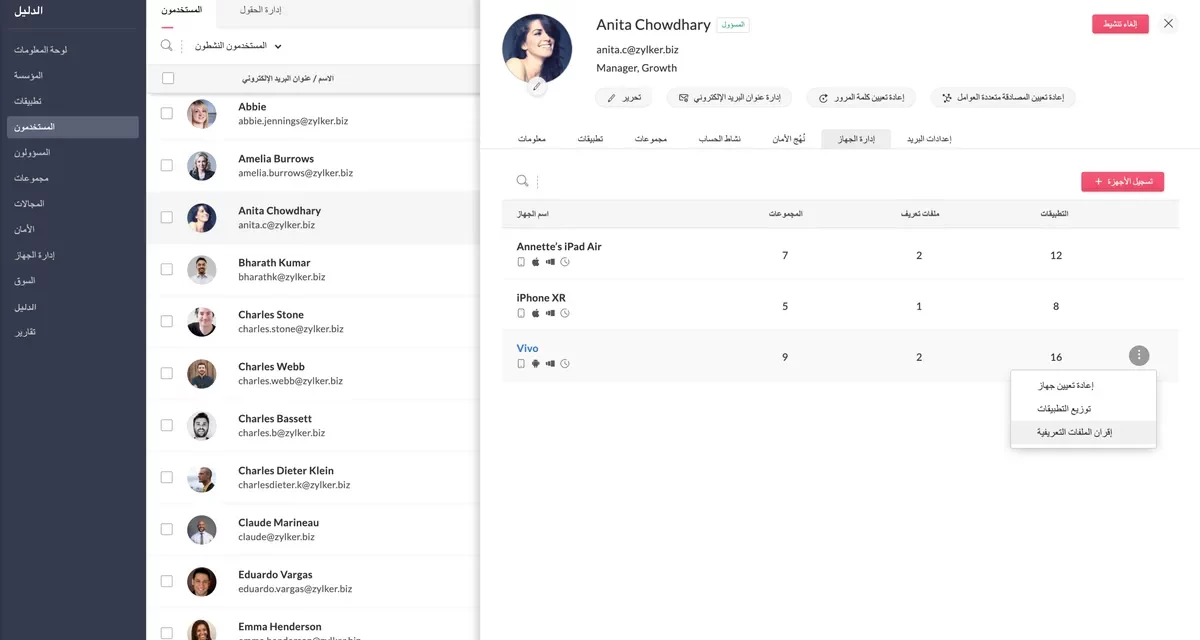Click the phone icon under Vivo
1200x640 pixels.
point(521,363)
